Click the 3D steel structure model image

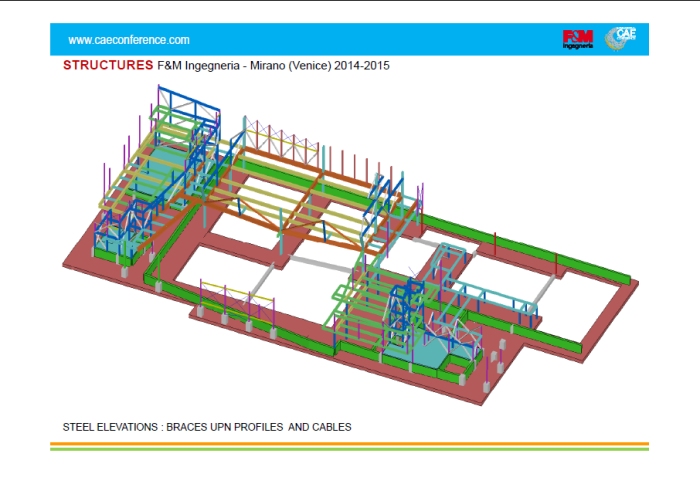[x=350, y=250]
